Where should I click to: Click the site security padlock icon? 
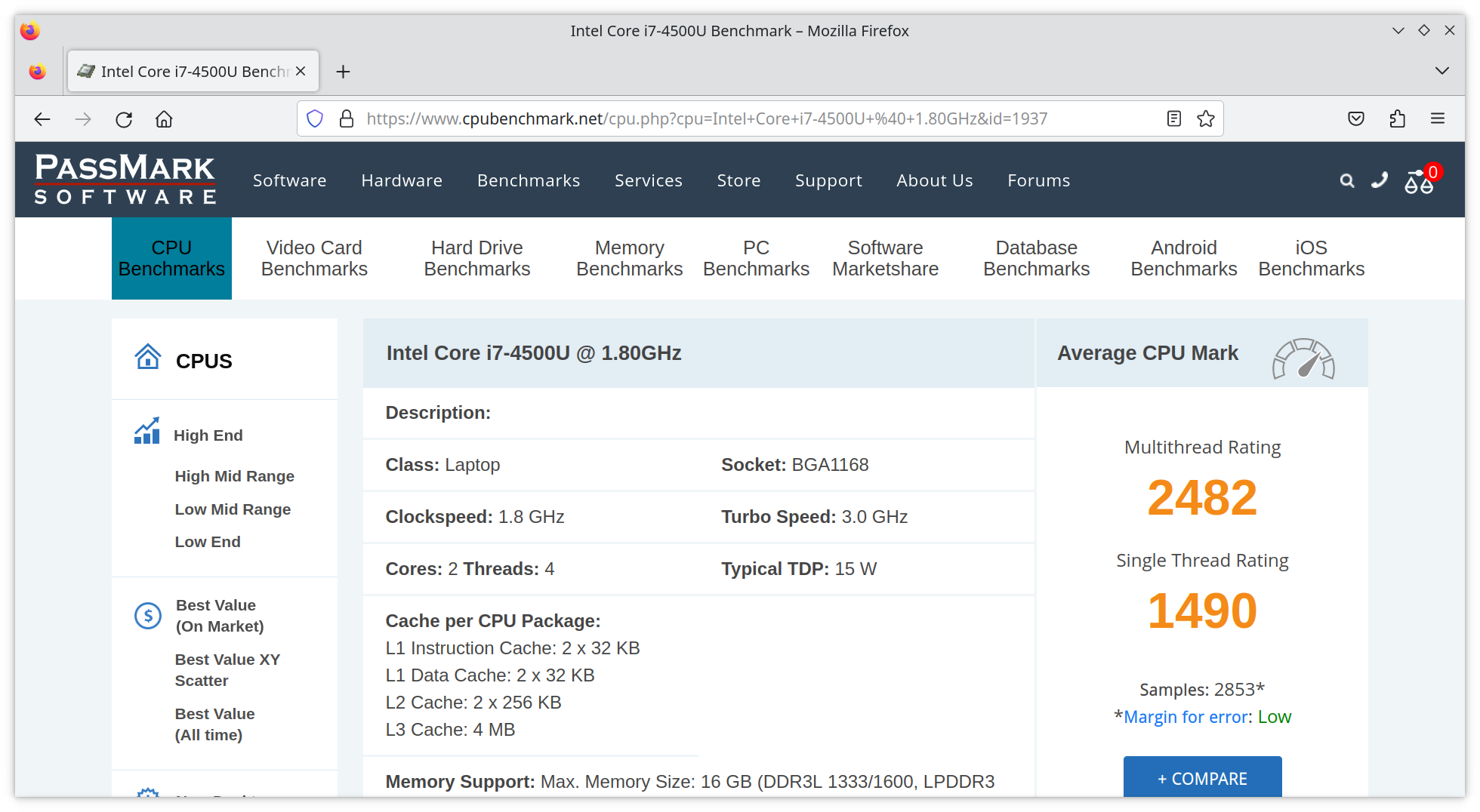(x=346, y=118)
